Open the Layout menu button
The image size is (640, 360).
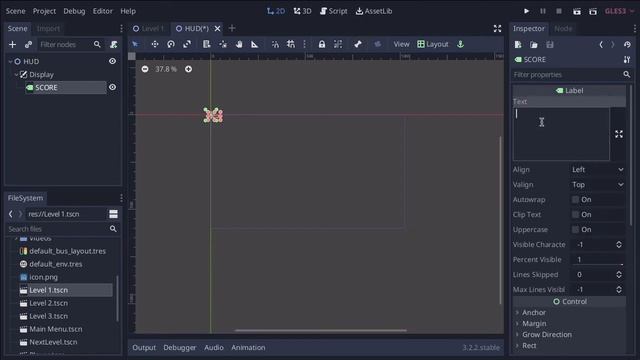[433, 44]
